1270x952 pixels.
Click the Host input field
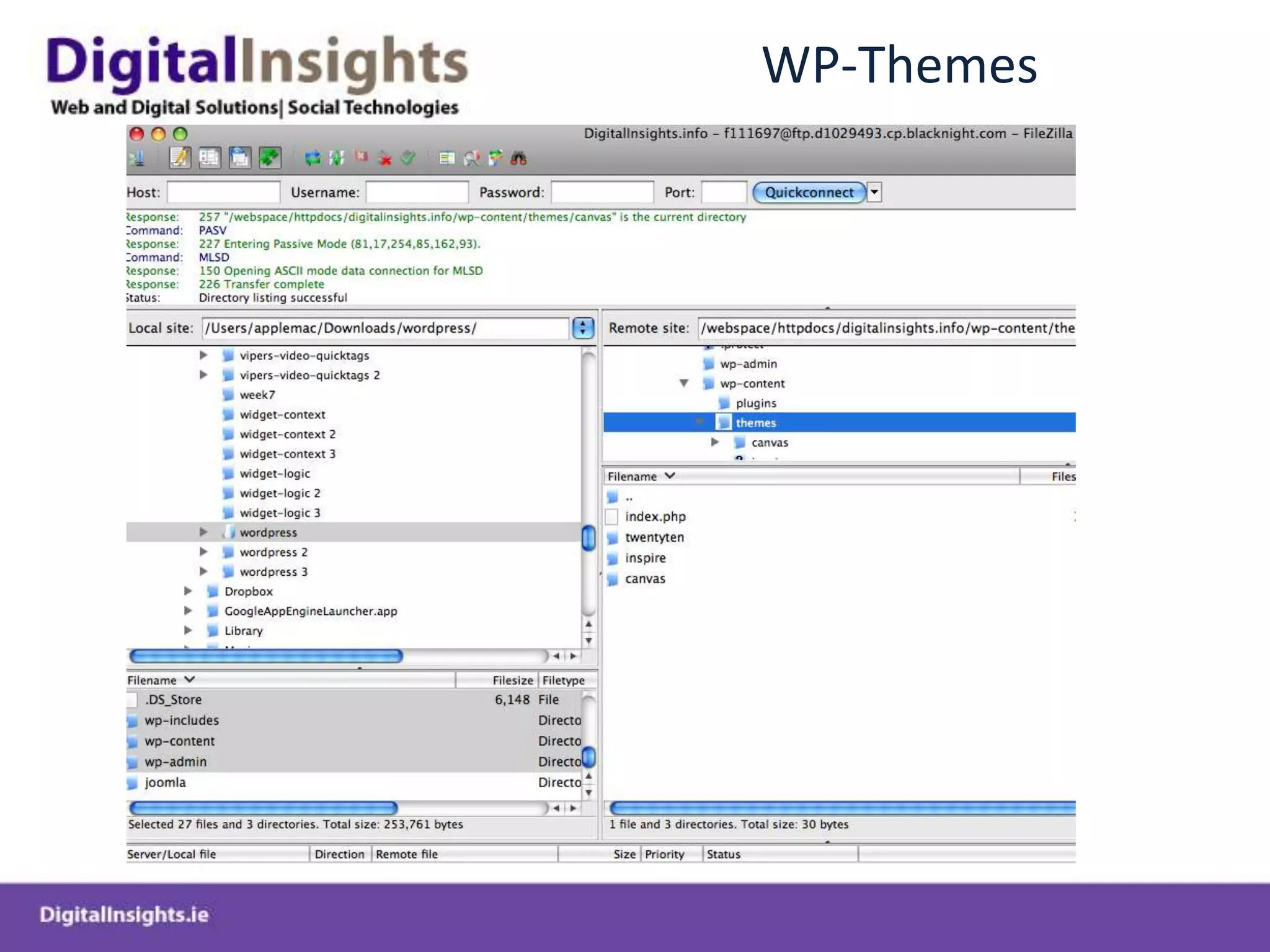223,192
